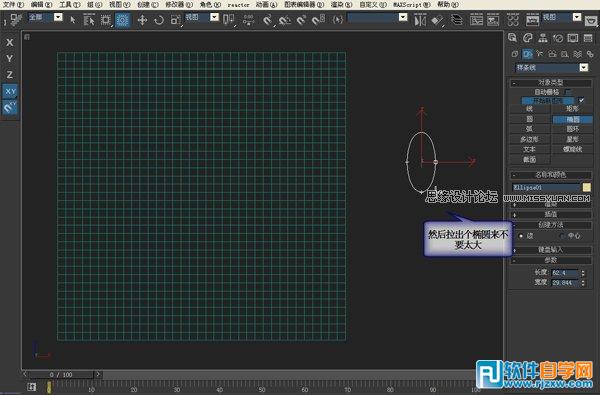
Task: Open the Display command panel tab
Action: pyautogui.click(x=573, y=38)
